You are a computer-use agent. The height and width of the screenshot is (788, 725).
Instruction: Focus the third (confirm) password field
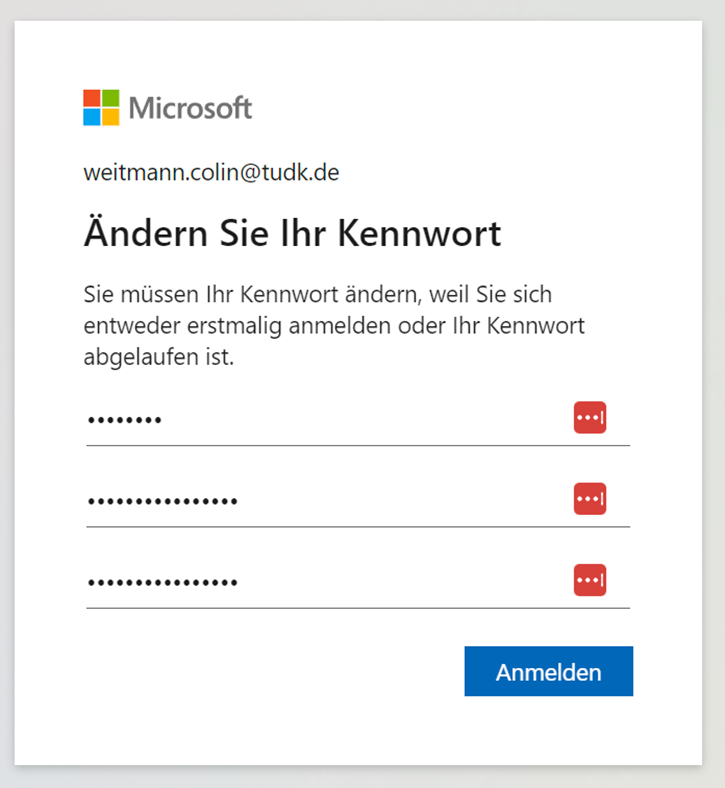click(x=320, y=581)
